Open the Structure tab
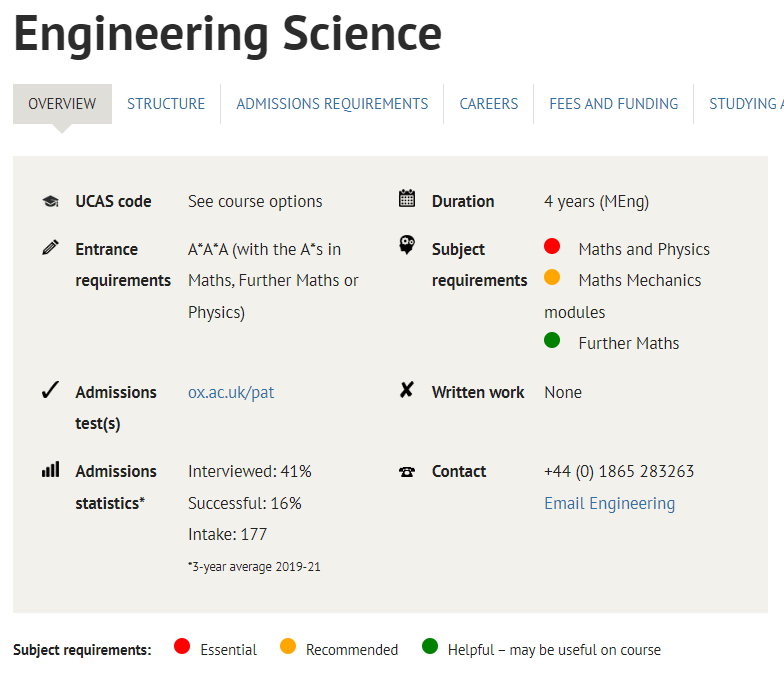This screenshot has height=676, width=784. coord(166,104)
